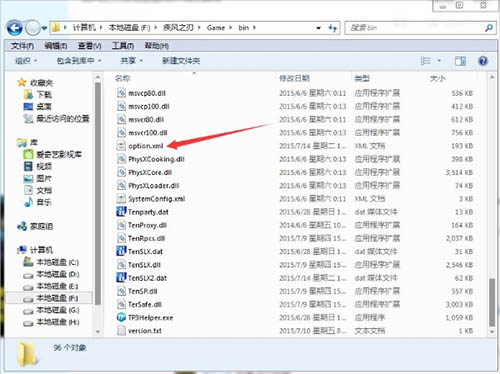Select the option.xml file
Image resolution: width=500 pixels, height=374 pixels.
pyautogui.click(x=146, y=146)
